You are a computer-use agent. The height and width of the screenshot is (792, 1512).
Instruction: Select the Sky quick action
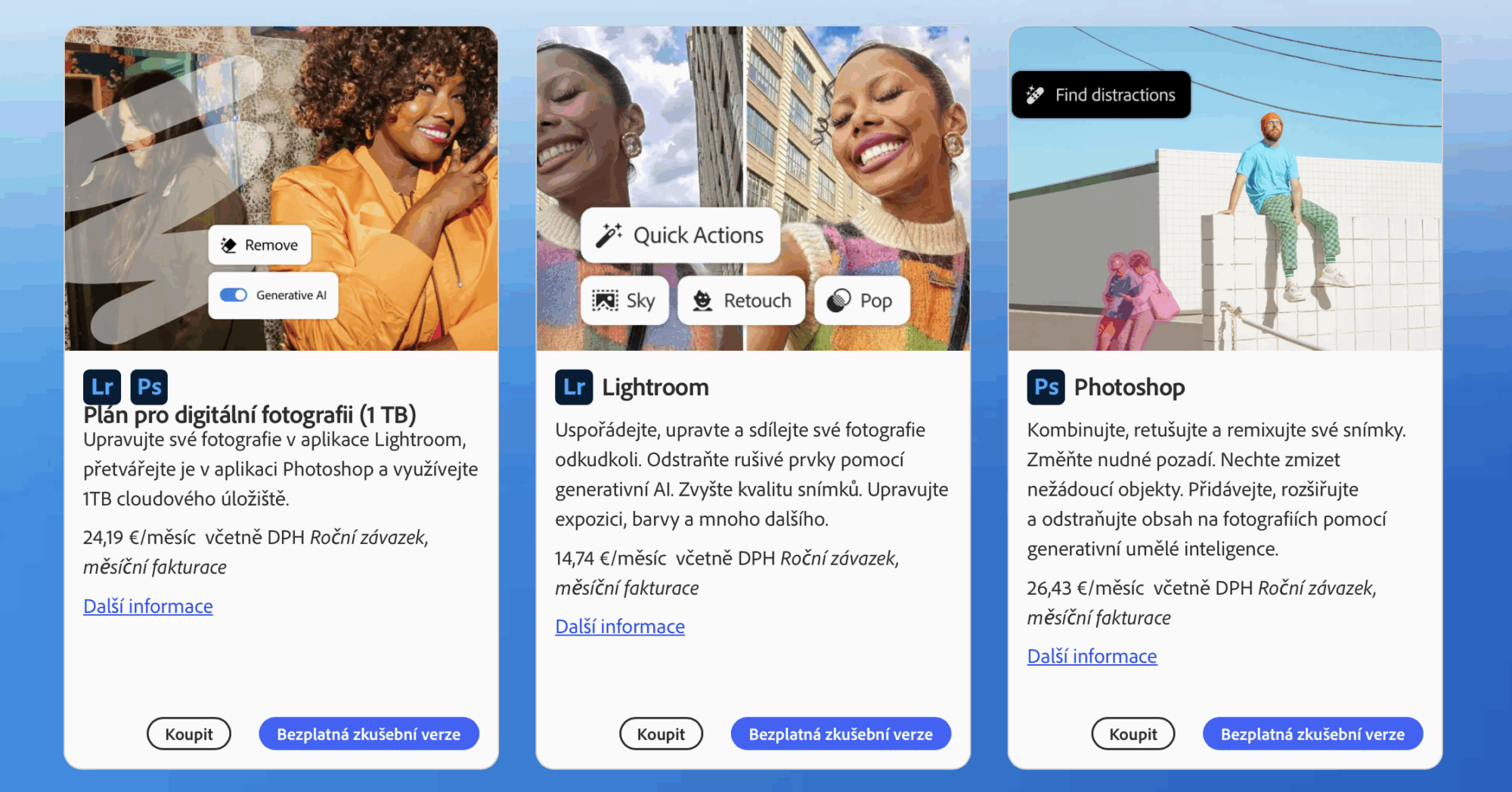pyautogui.click(x=624, y=301)
